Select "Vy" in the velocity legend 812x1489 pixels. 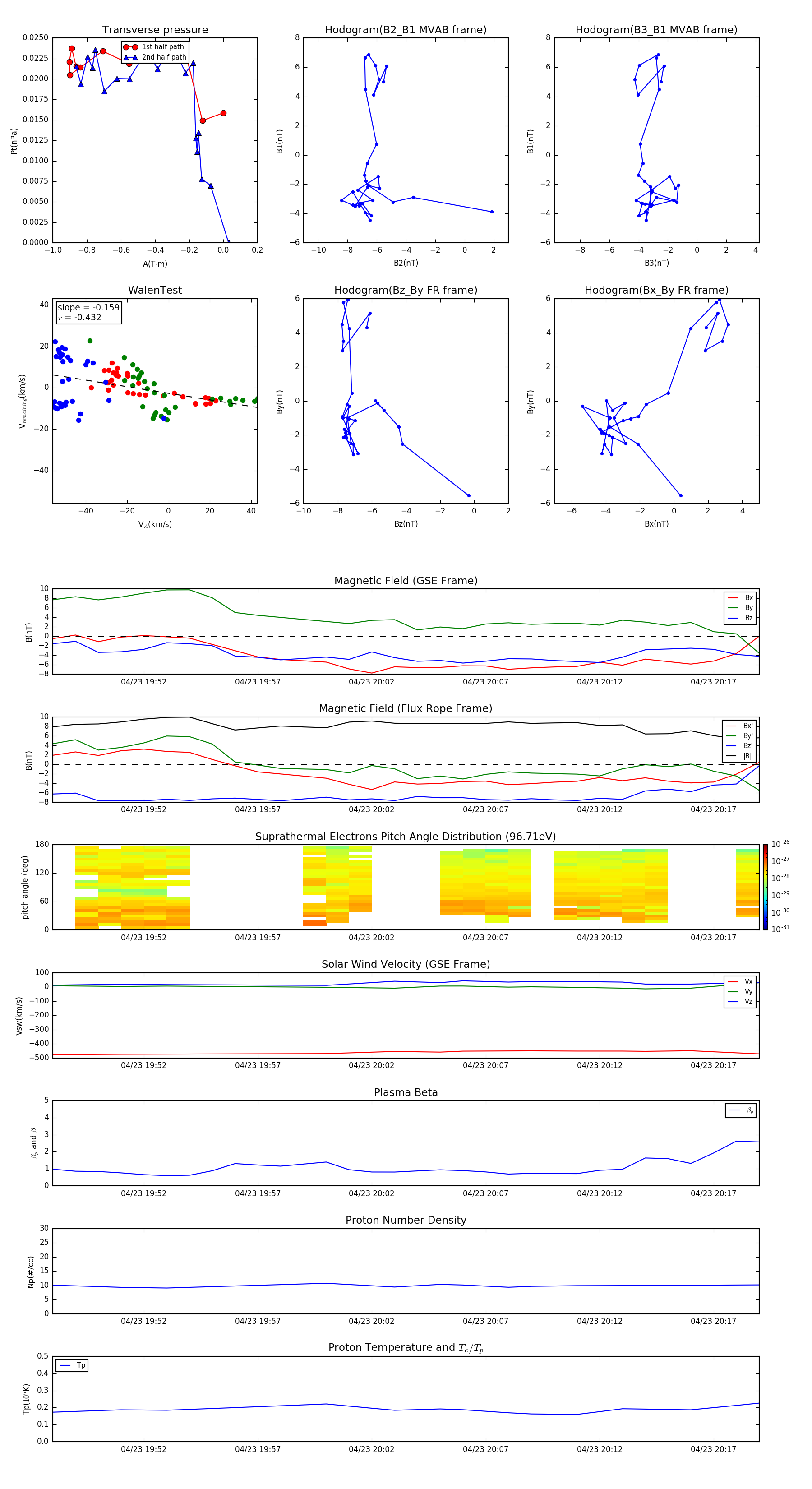740,991
